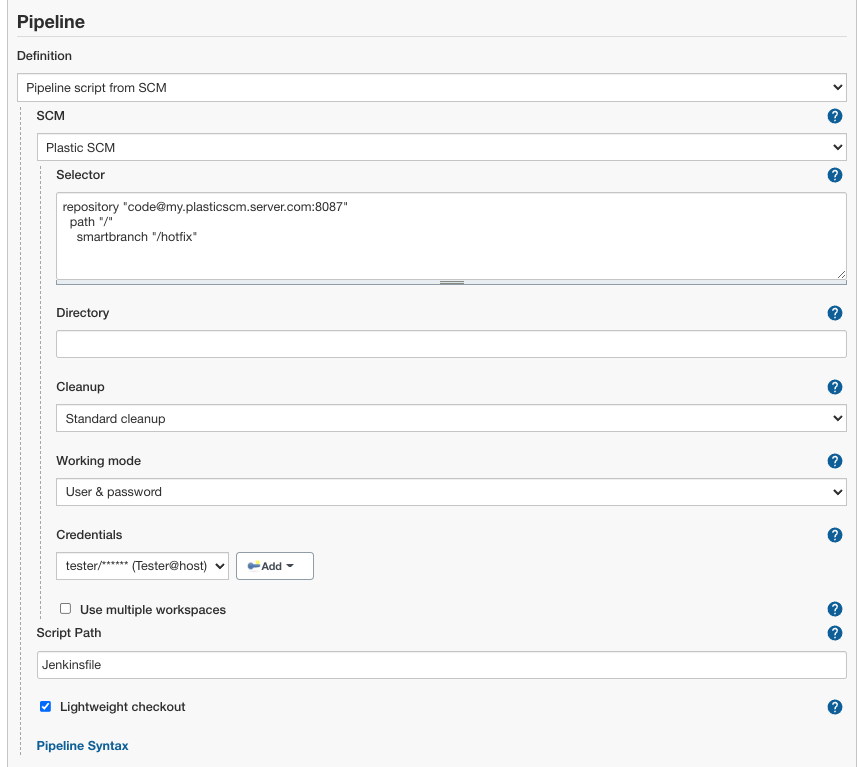Open help for Lightweight checkout
Image resolution: width=863 pixels, height=767 pixels.
coord(834,707)
